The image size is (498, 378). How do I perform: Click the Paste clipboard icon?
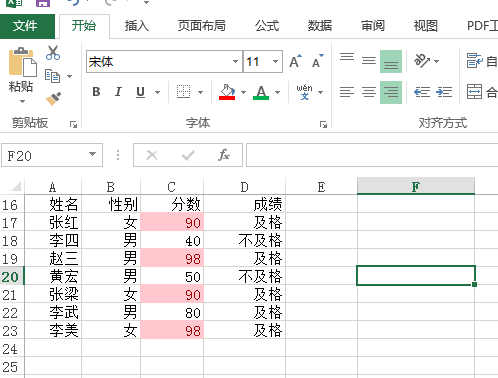22,62
